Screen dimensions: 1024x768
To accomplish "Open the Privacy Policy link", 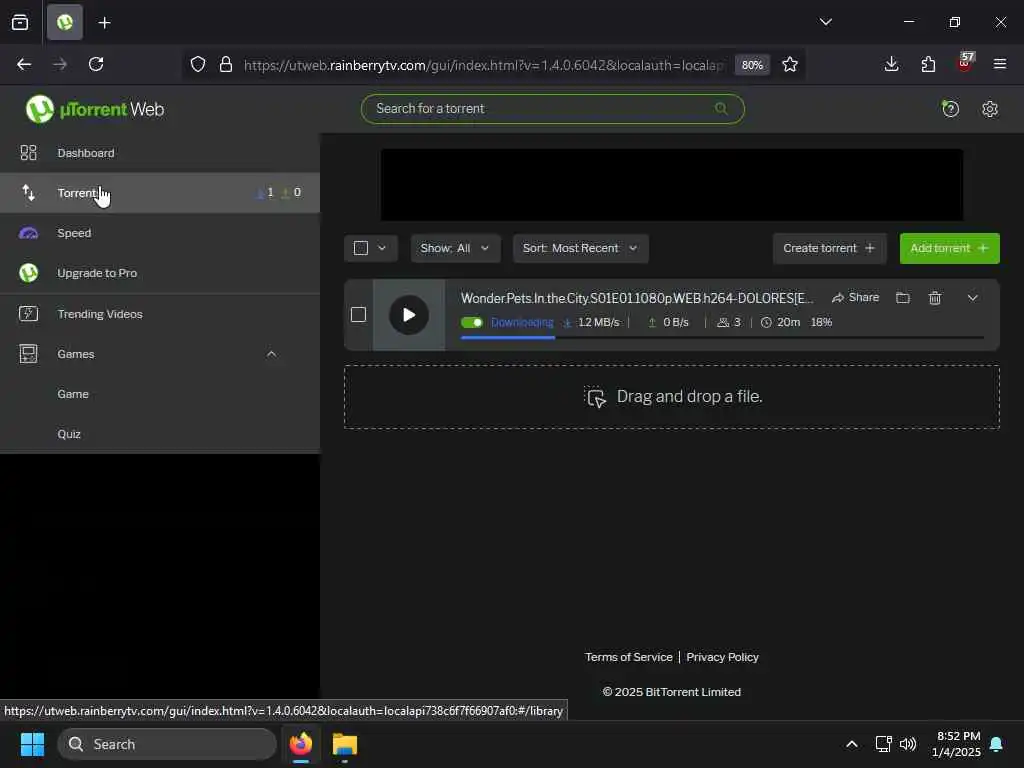I will (x=722, y=657).
